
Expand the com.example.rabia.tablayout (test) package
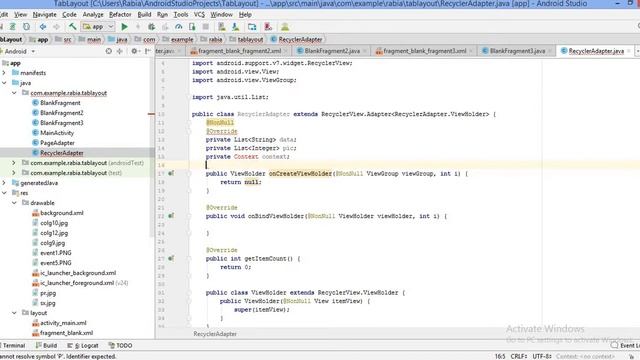(14, 173)
